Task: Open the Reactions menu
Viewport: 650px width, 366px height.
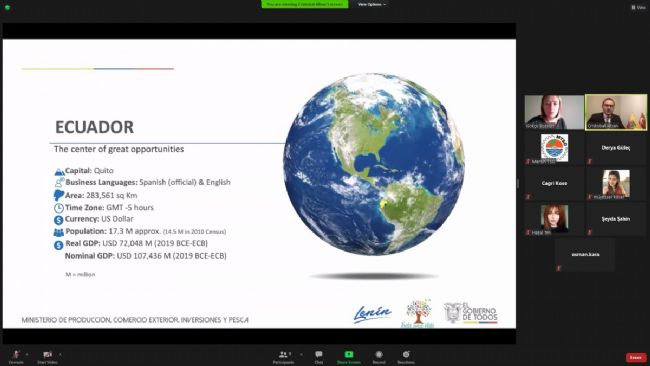Action: click(x=406, y=357)
